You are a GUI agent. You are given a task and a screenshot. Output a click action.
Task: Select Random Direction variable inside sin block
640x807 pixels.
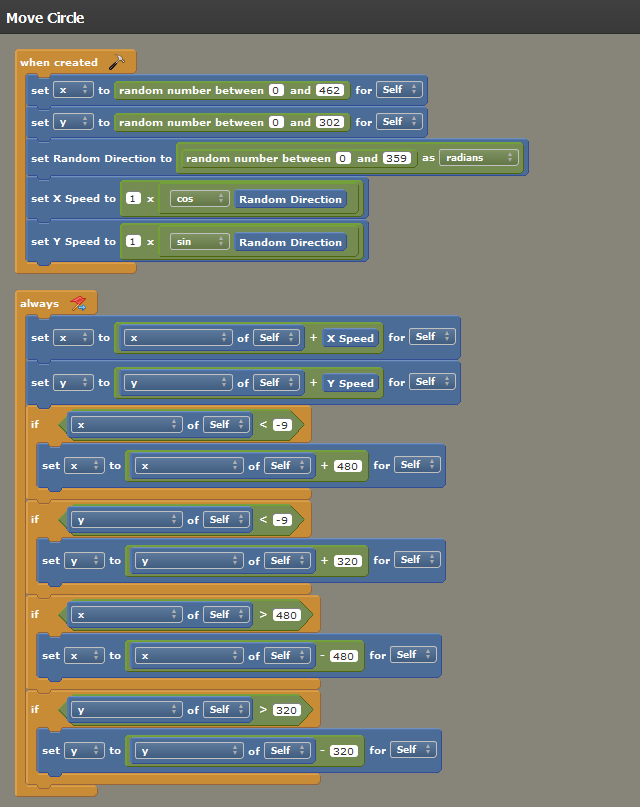[x=290, y=242]
